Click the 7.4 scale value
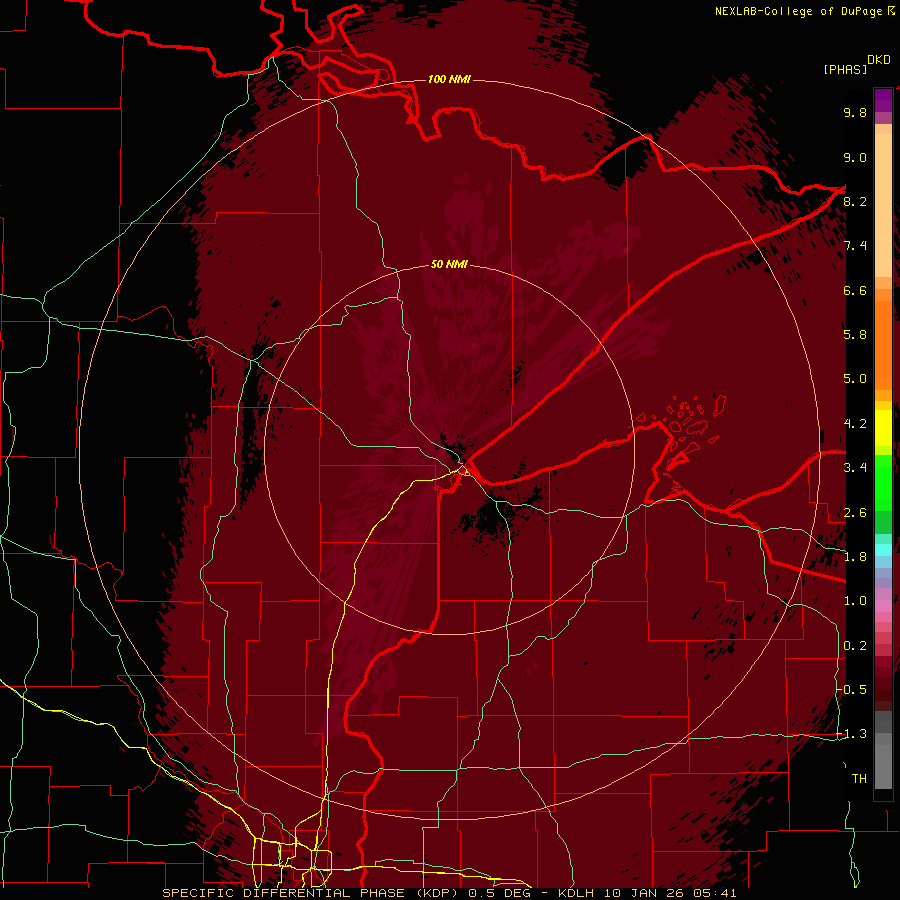The height and width of the screenshot is (900, 900). (x=855, y=246)
